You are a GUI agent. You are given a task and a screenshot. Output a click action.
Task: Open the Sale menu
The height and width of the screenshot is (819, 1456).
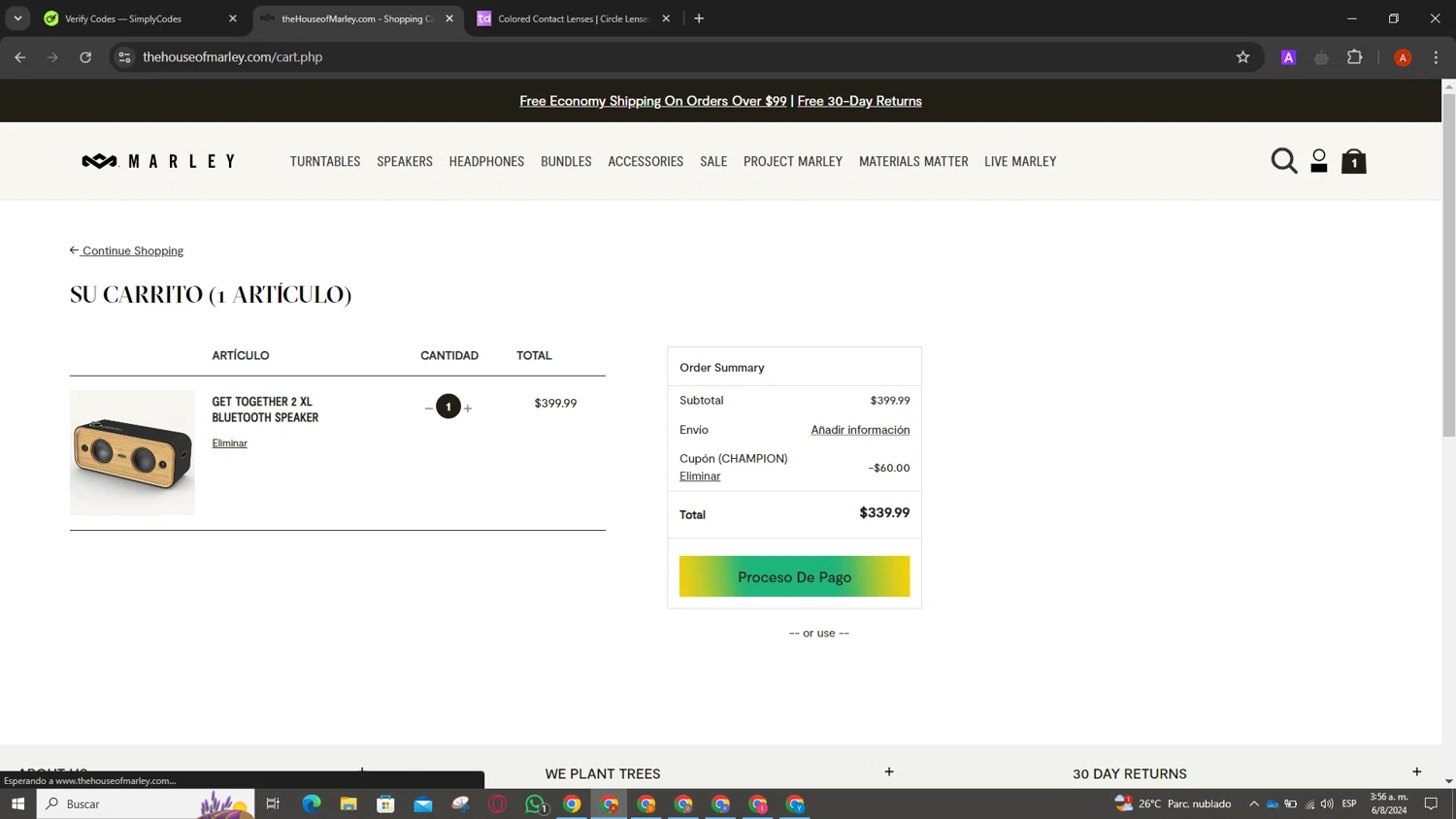point(713,162)
